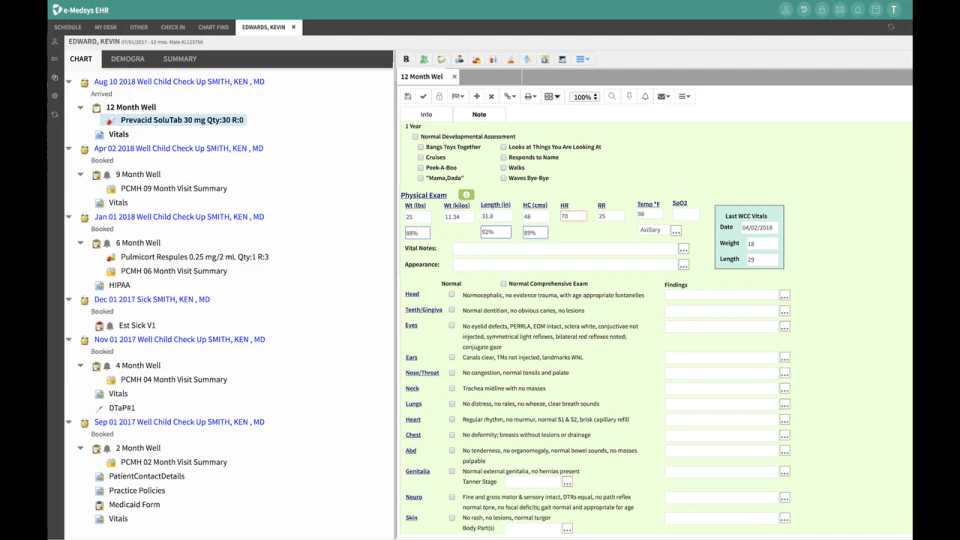Collapse the Aug 10 2018 Well Child visit
The height and width of the screenshot is (540, 960).
pyautogui.click(x=69, y=81)
